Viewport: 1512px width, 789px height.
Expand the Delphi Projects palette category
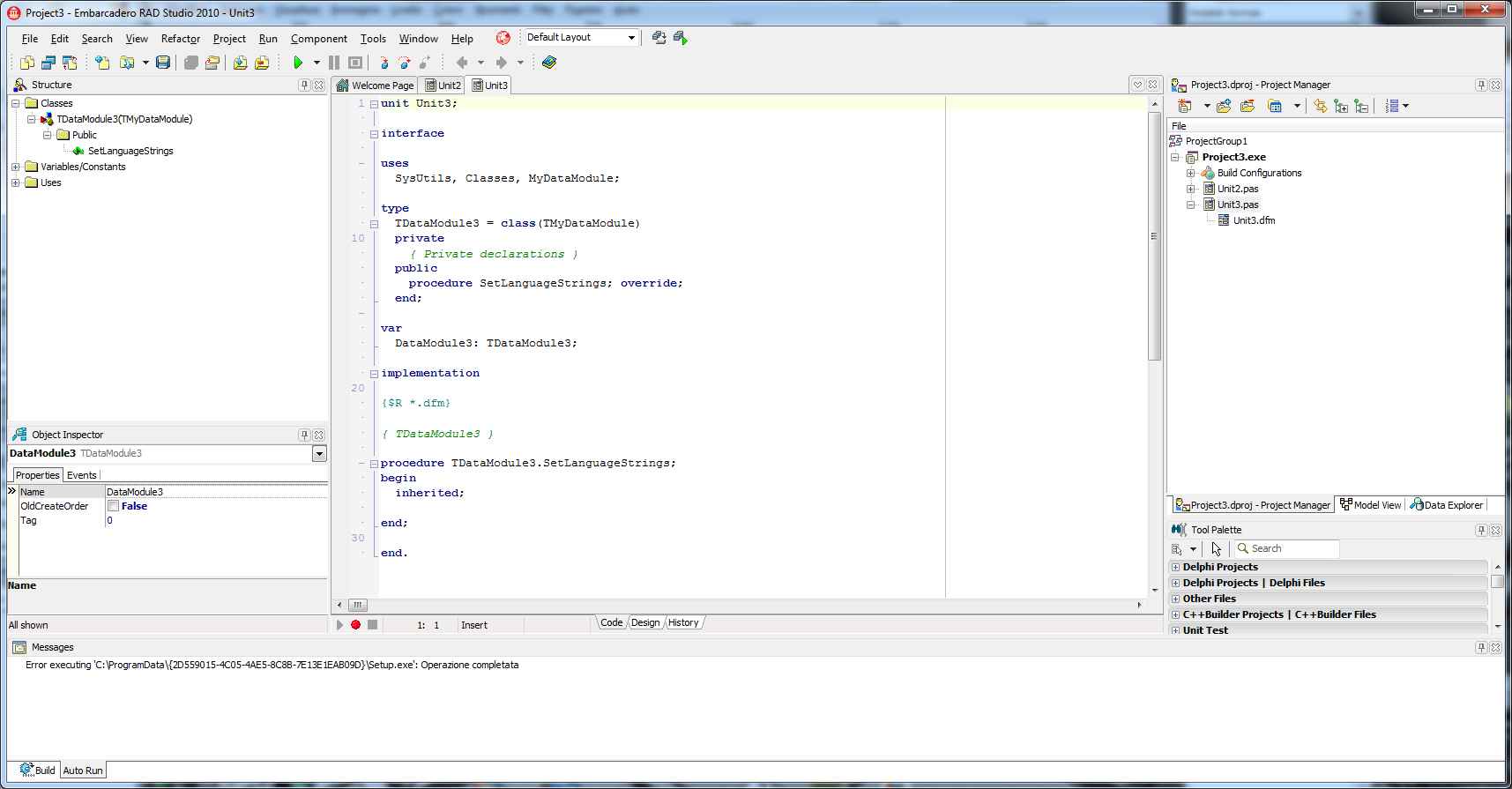1175,567
